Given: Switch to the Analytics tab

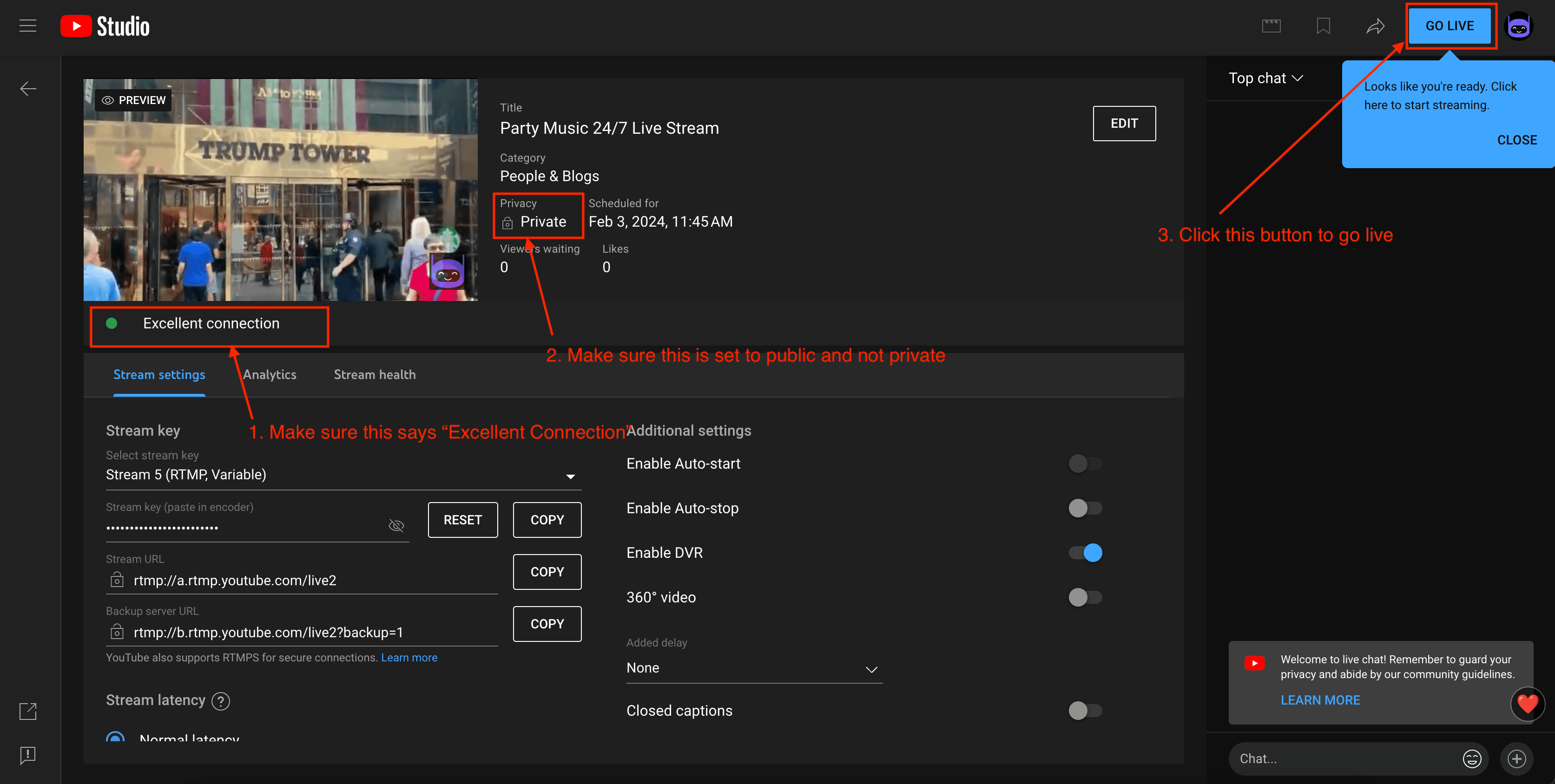Looking at the screenshot, I should click(270, 374).
